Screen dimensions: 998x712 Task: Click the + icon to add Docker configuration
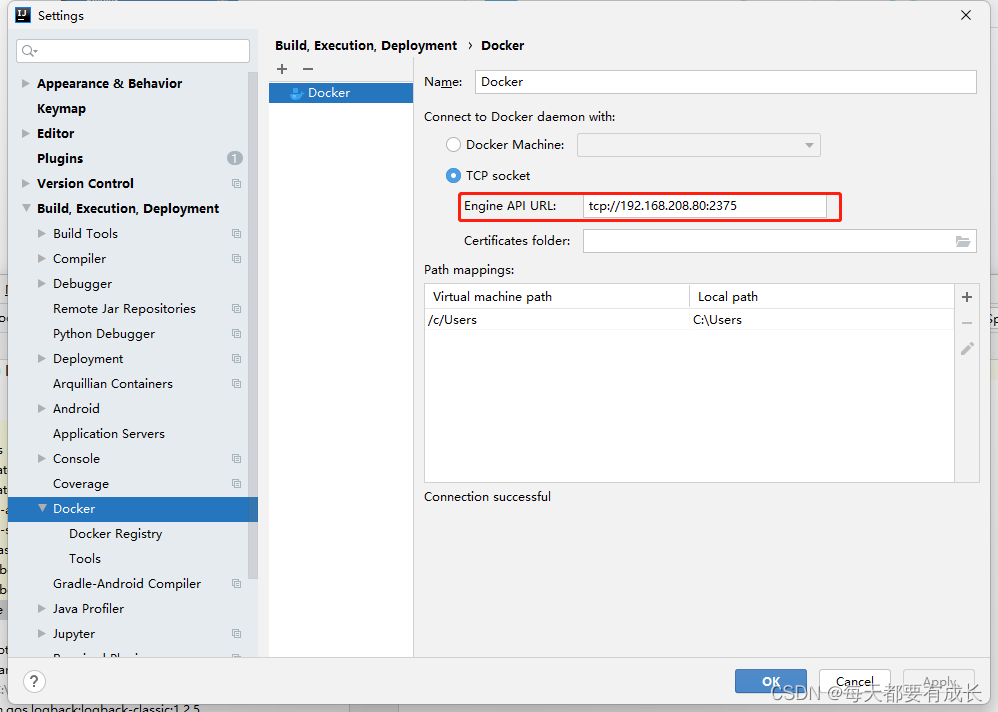tap(281, 69)
